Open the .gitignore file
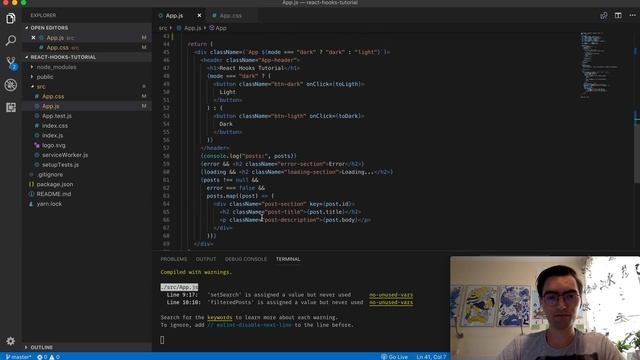This screenshot has height=360, width=640. pyautogui.click(x=50, y=175)
